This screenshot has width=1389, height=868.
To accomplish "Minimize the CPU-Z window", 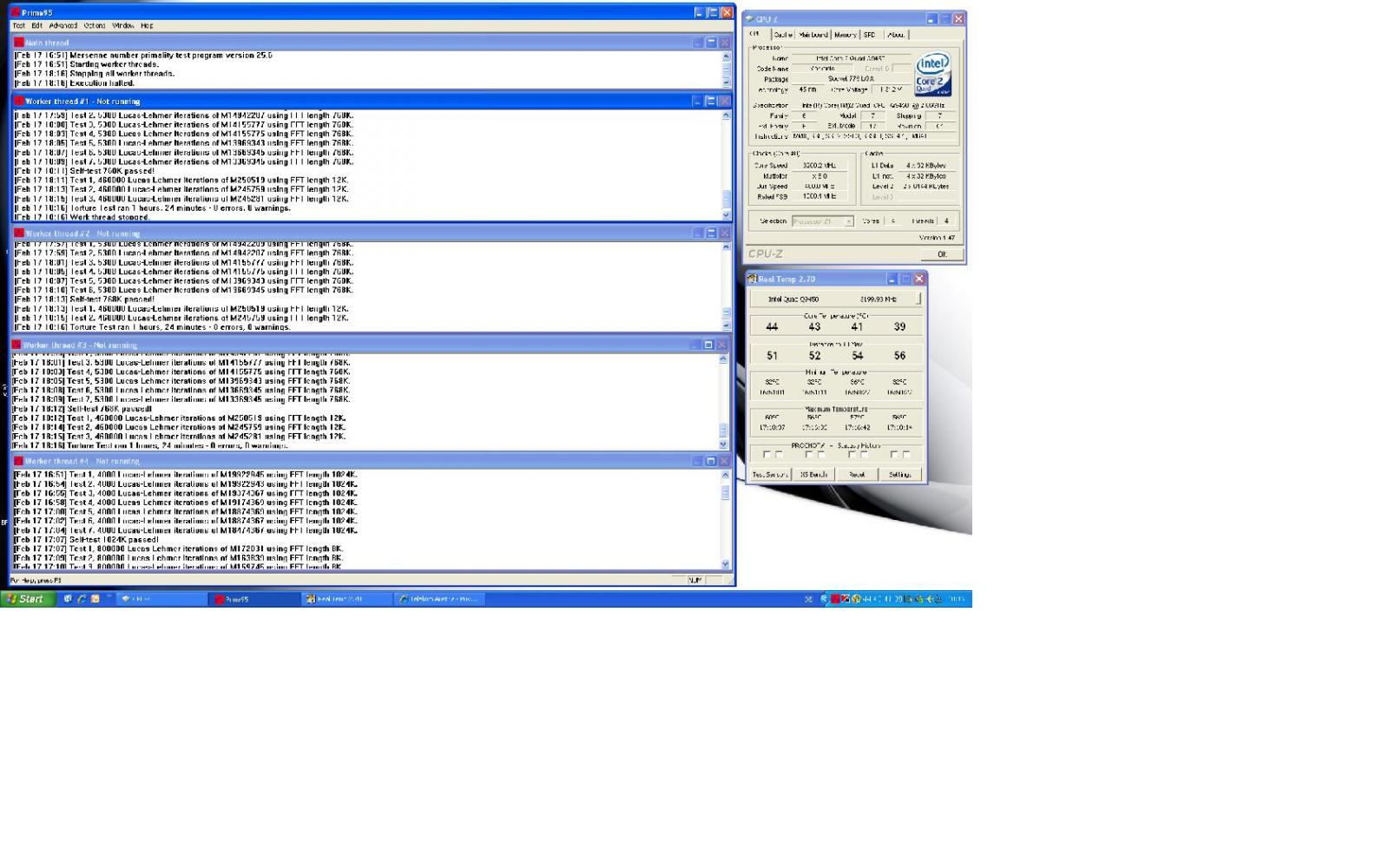I will (931, 19).
